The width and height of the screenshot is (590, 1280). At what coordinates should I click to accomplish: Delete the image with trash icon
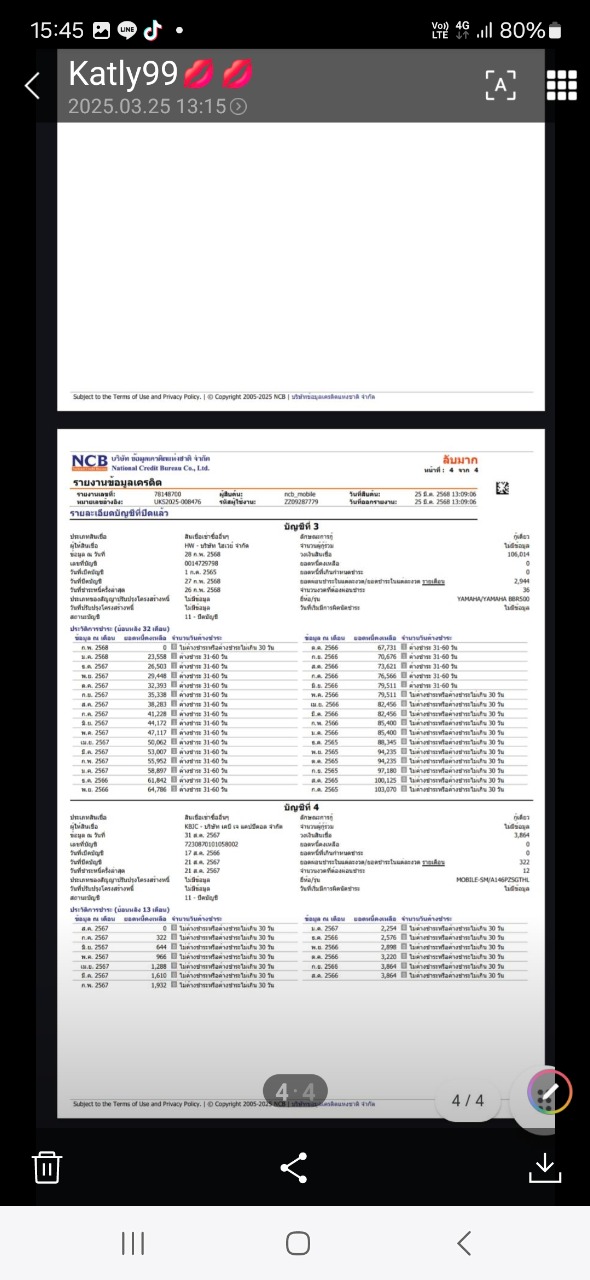pyautogui.click(x=47, y=1167)
